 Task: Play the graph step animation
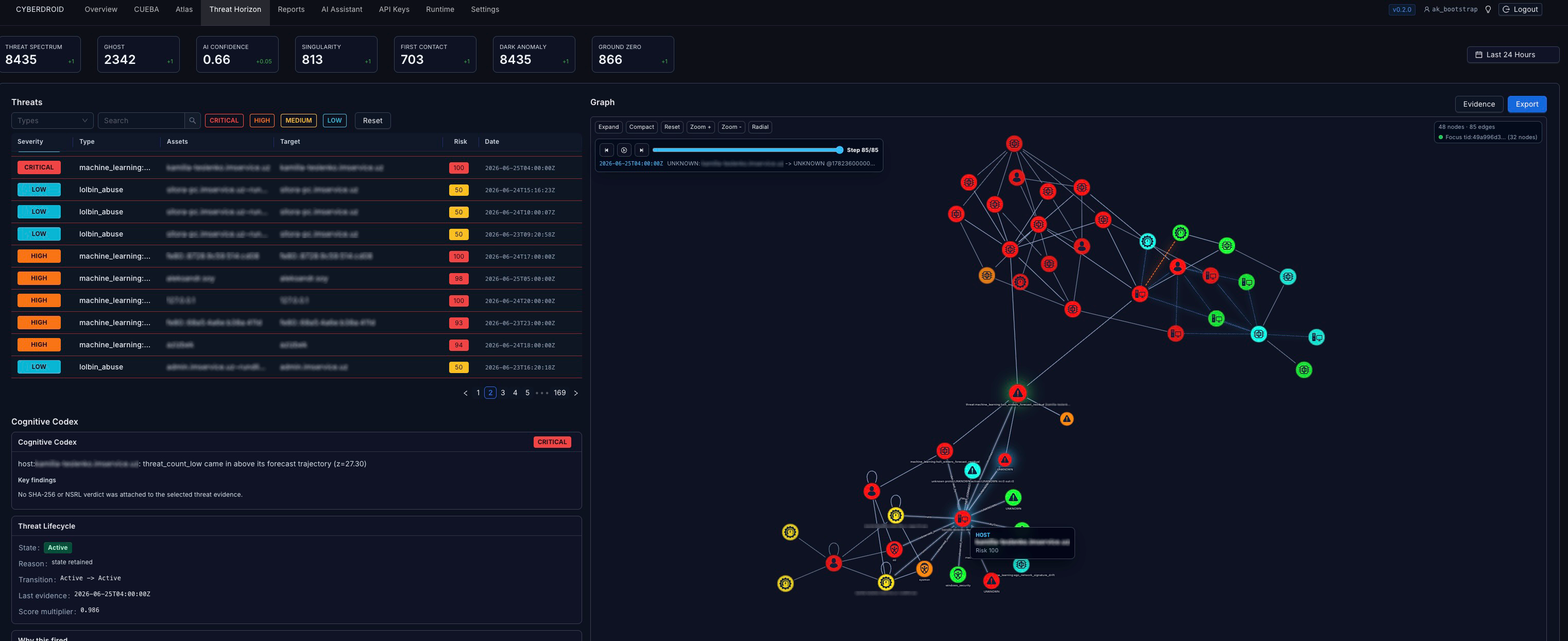(x=624, y=150)
